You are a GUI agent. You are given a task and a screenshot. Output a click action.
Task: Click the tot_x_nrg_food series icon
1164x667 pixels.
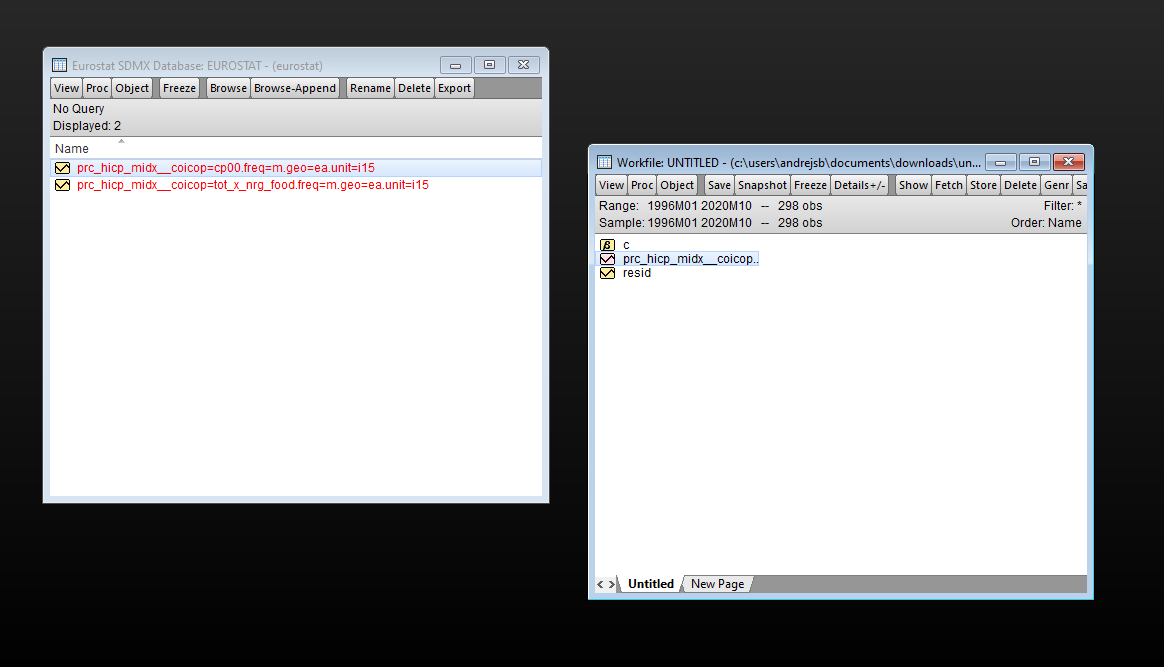pos(62,185)
